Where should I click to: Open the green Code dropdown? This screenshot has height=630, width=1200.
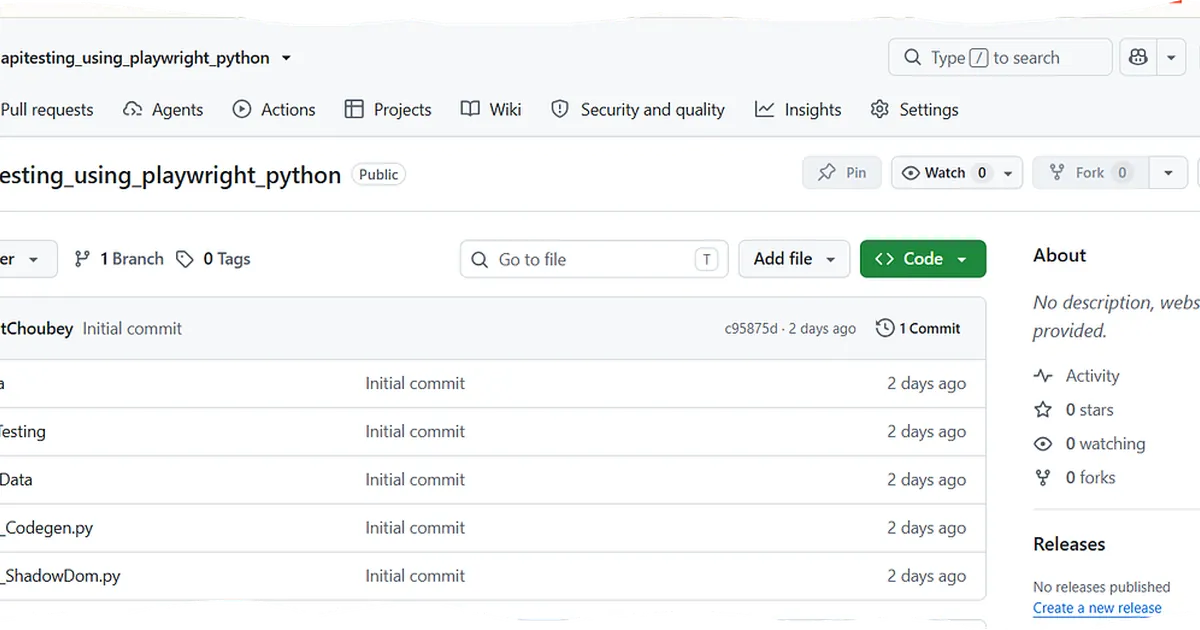pos(923,259)
